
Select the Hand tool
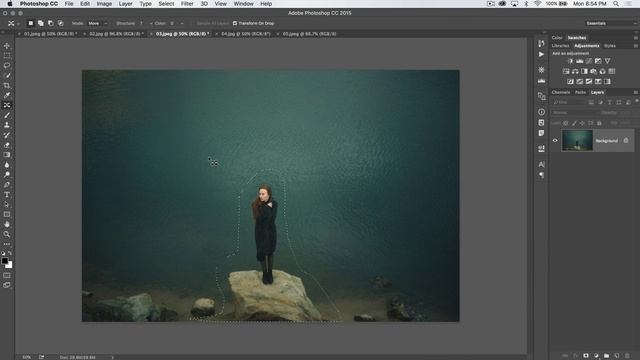pyautogui.click(x=7, y=224)
